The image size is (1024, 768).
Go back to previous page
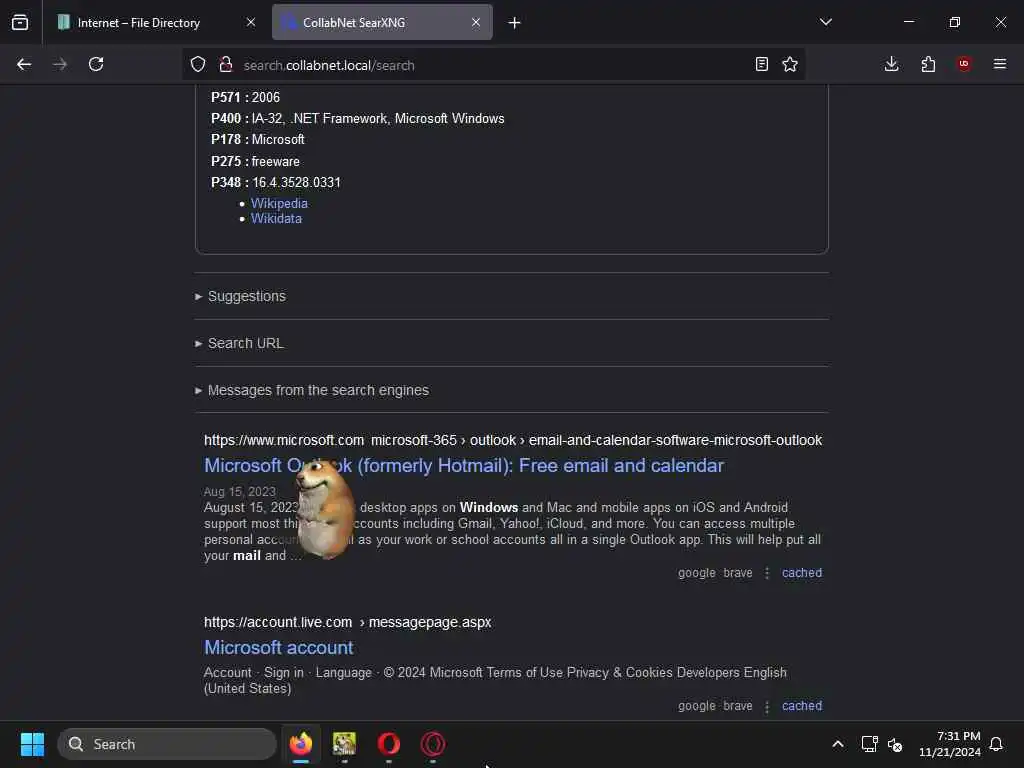pos(24,64)
